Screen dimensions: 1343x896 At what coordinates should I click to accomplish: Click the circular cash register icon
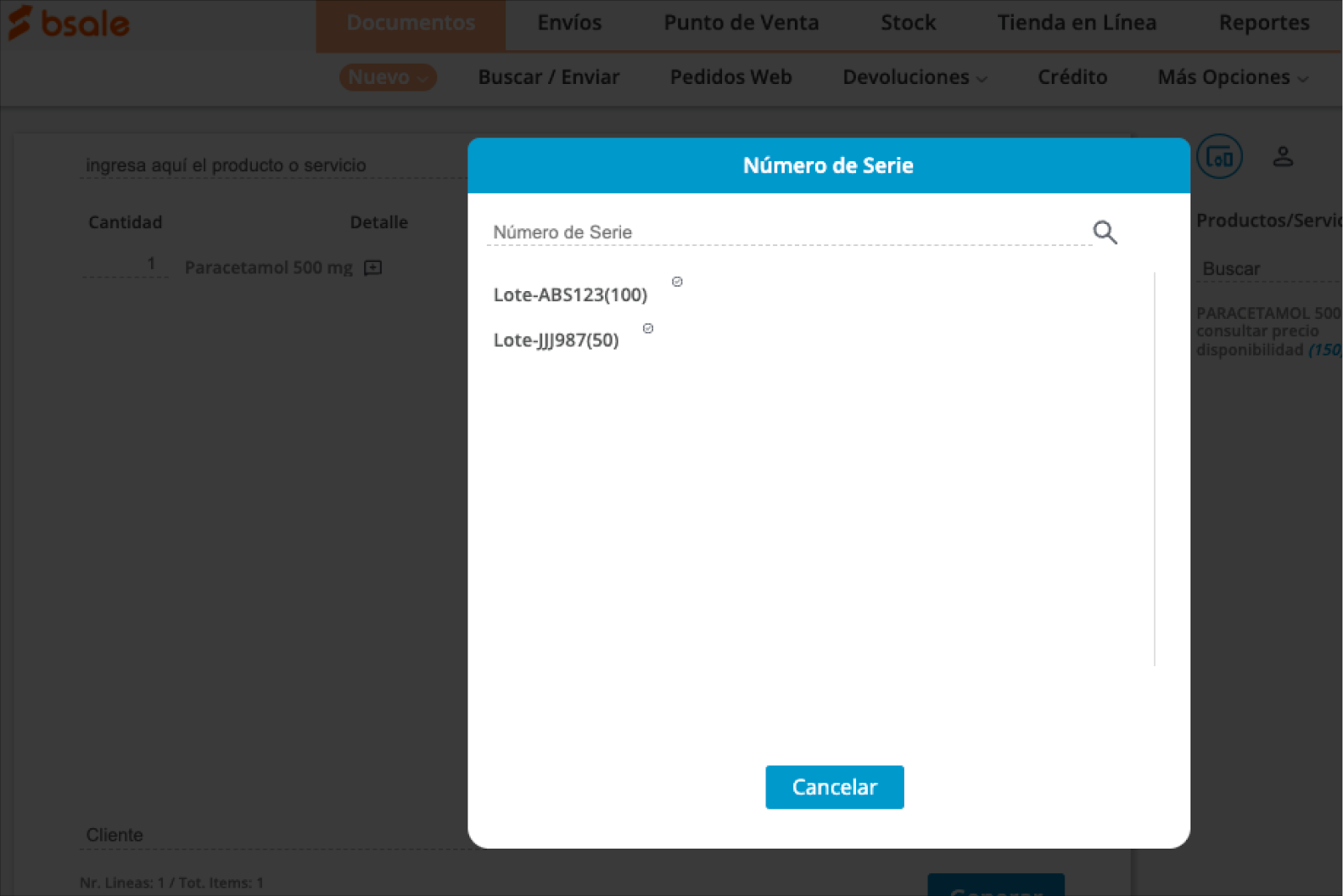point(1219,156)
